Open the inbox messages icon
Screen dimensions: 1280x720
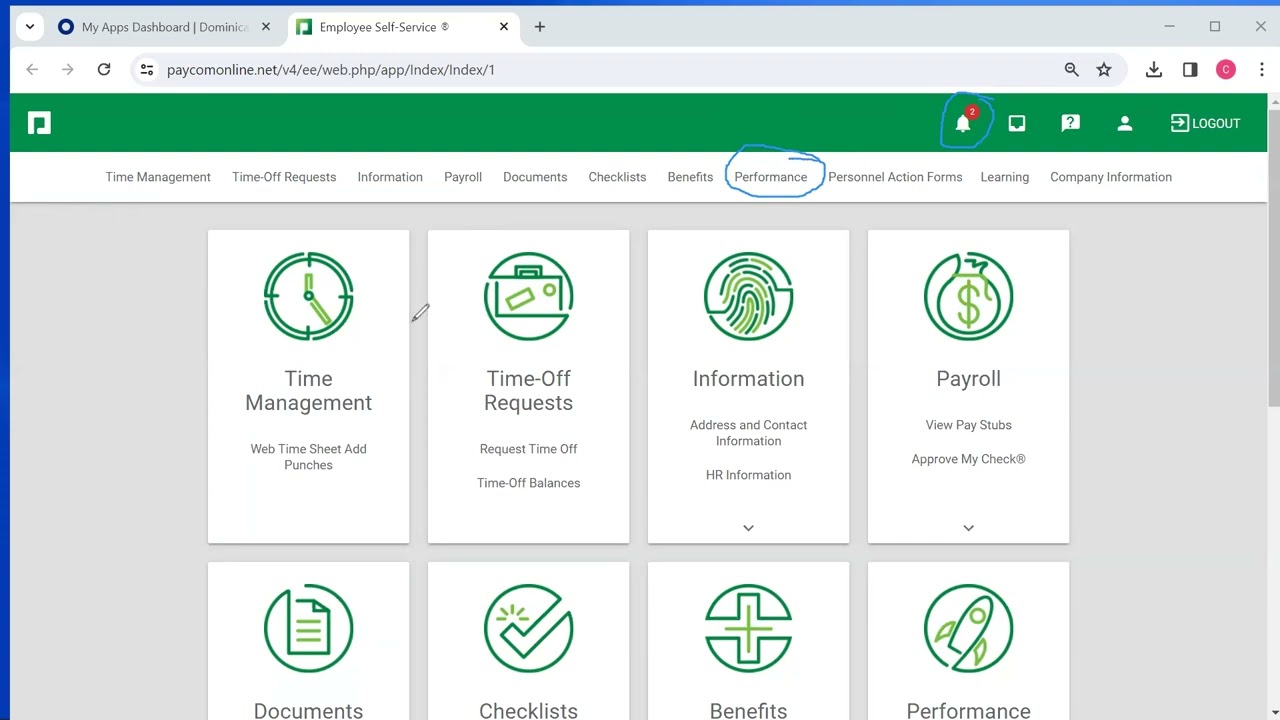1017,123
